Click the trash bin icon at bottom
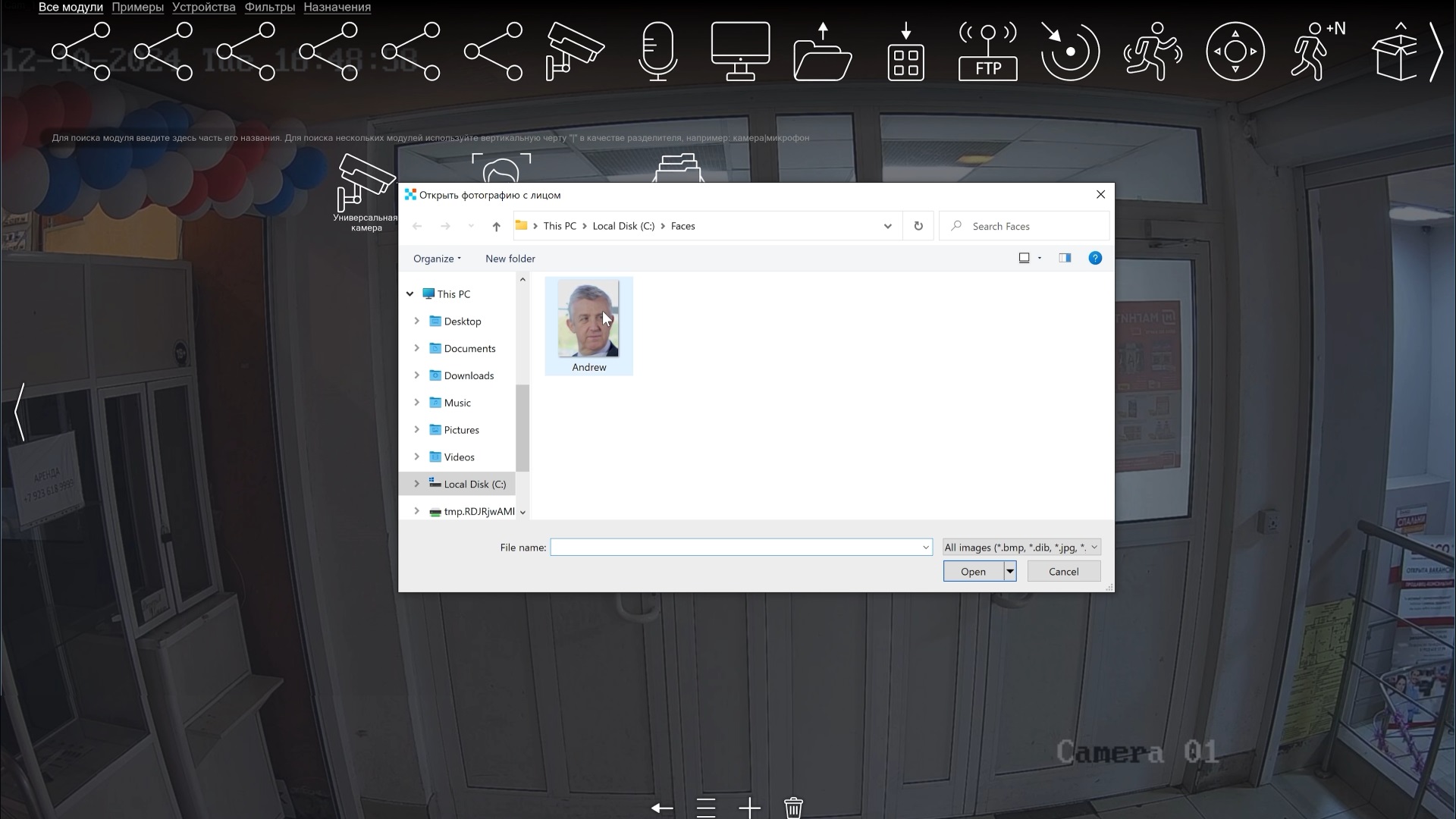This screenshot has width=1456, height=819. click(x=793, y=808)
